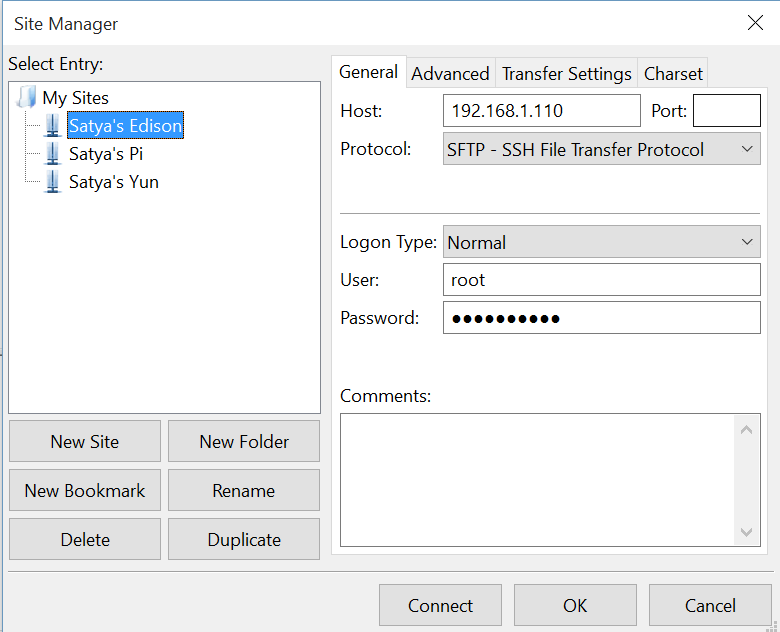
Task: Click the Comments scrollbar up arrow
Action: [746, 429]
